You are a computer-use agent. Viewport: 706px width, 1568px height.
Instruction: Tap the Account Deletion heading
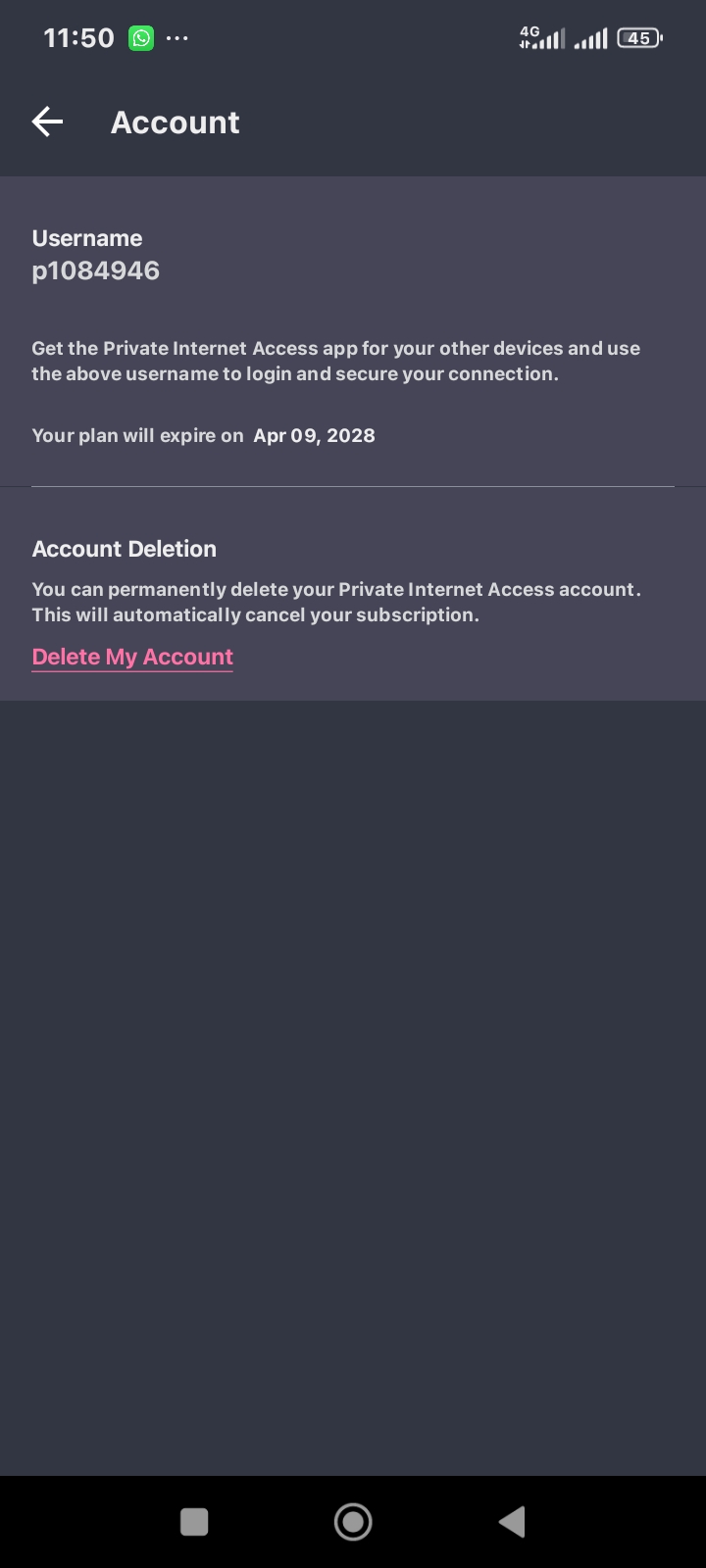coord(125,549)
